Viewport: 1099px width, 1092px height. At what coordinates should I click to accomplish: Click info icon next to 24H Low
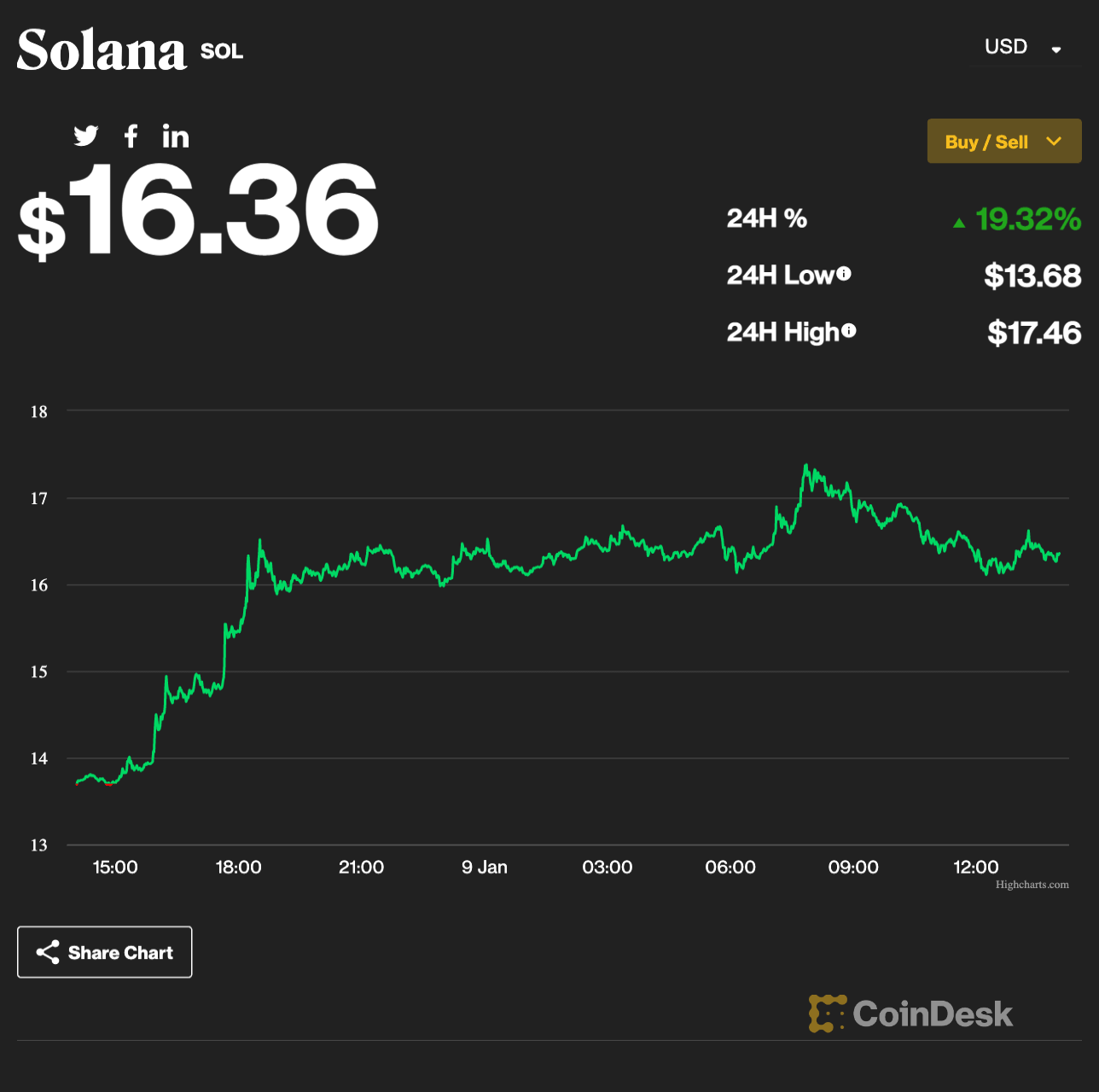coord(844,274)
